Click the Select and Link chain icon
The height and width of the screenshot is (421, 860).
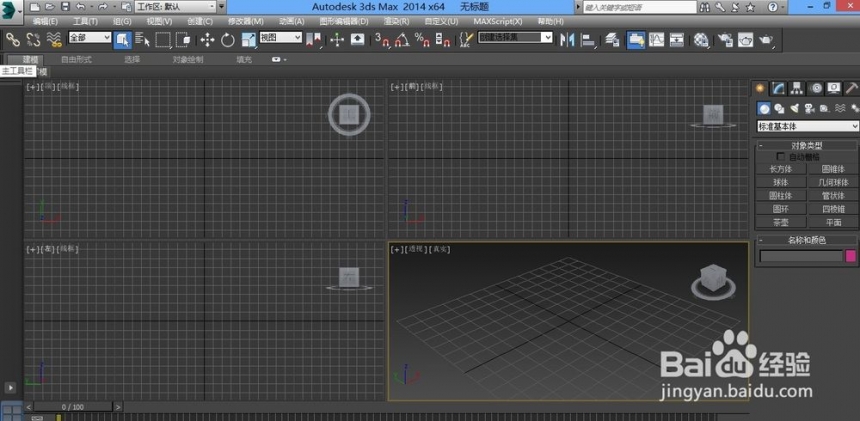pos(13,39)
